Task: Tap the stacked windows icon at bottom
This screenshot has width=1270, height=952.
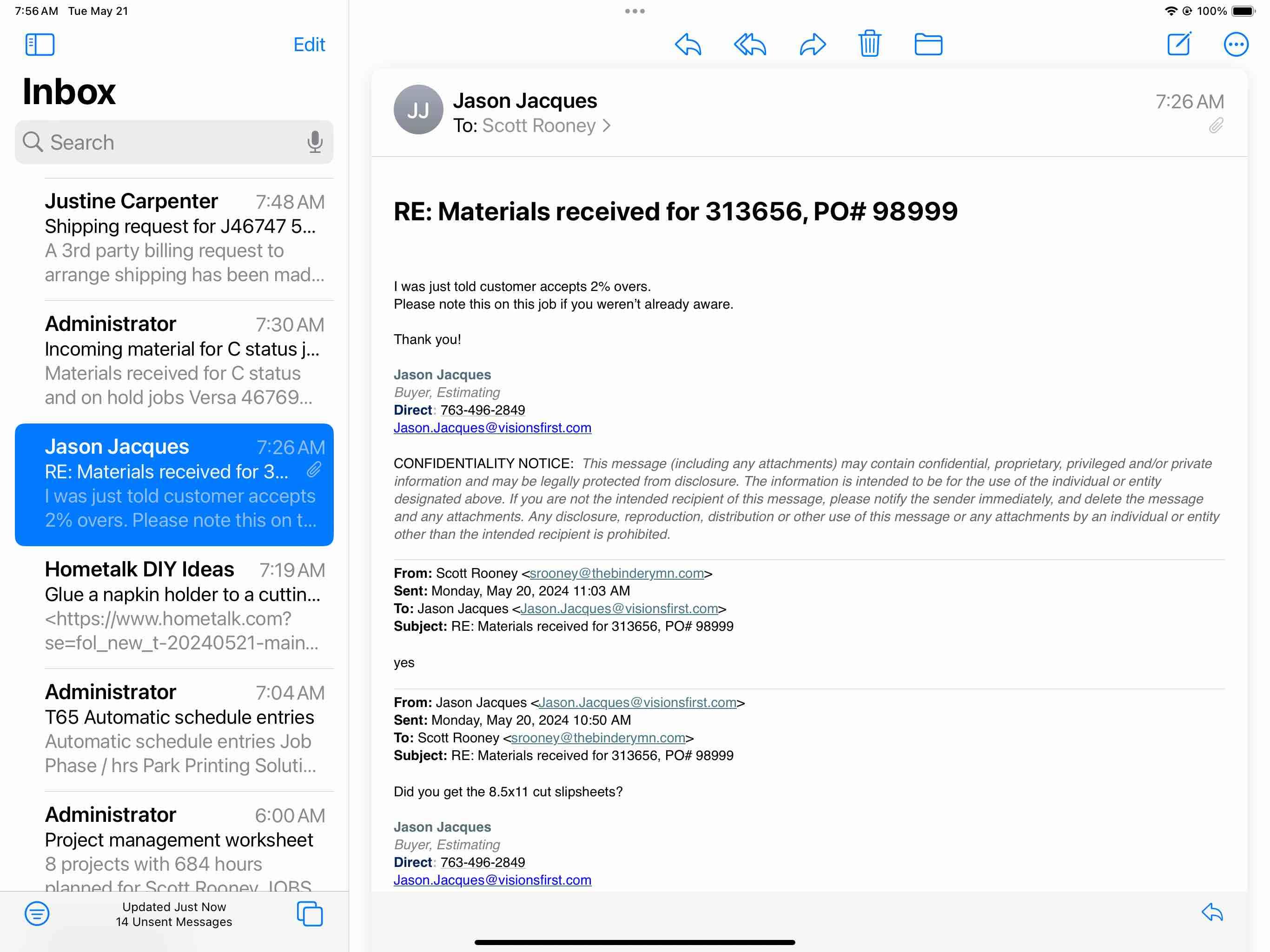Action: coord(310,913)
